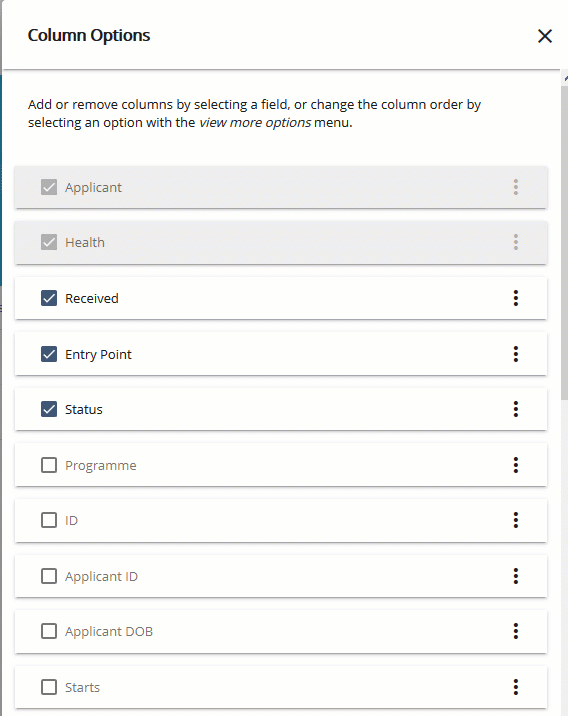Open more options for Applicant ID
The height and width of the screenshot is (716, 568).
click(x=515, y=576)
